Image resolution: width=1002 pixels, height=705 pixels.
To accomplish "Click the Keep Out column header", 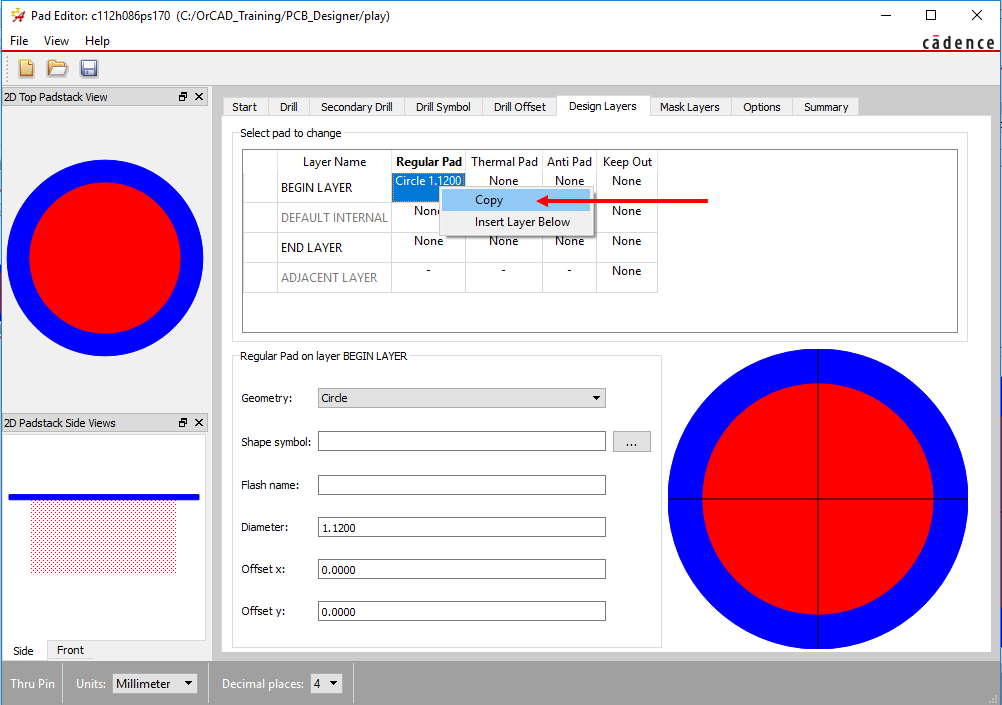I will click(x=627, y=162).
